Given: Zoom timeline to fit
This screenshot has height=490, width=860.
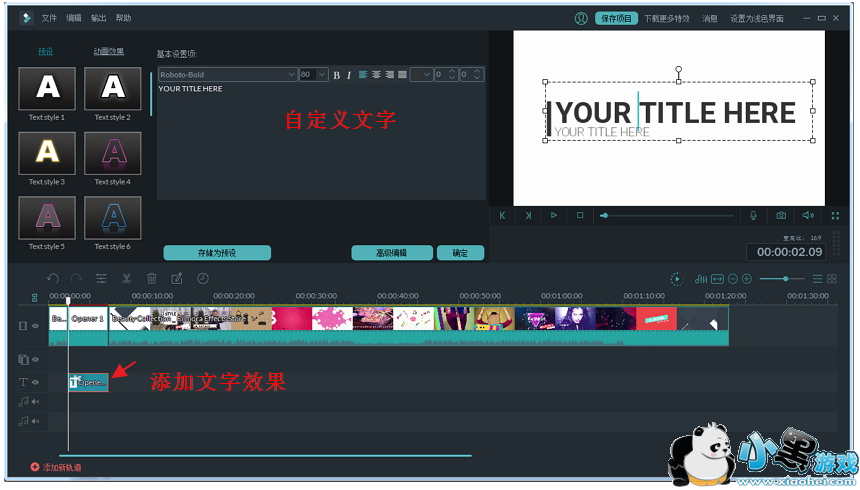Looking at the screenshot, I should tap(717, 279).
